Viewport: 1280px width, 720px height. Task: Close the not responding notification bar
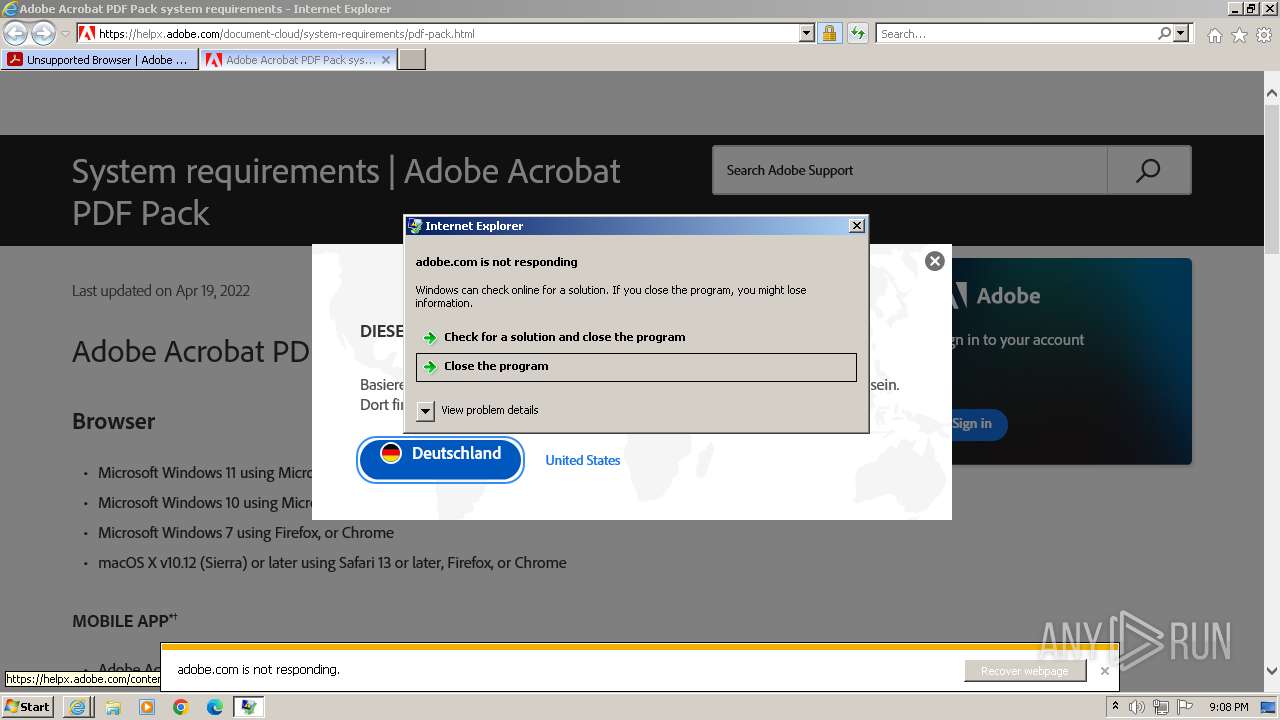[x=1105, y=671]
